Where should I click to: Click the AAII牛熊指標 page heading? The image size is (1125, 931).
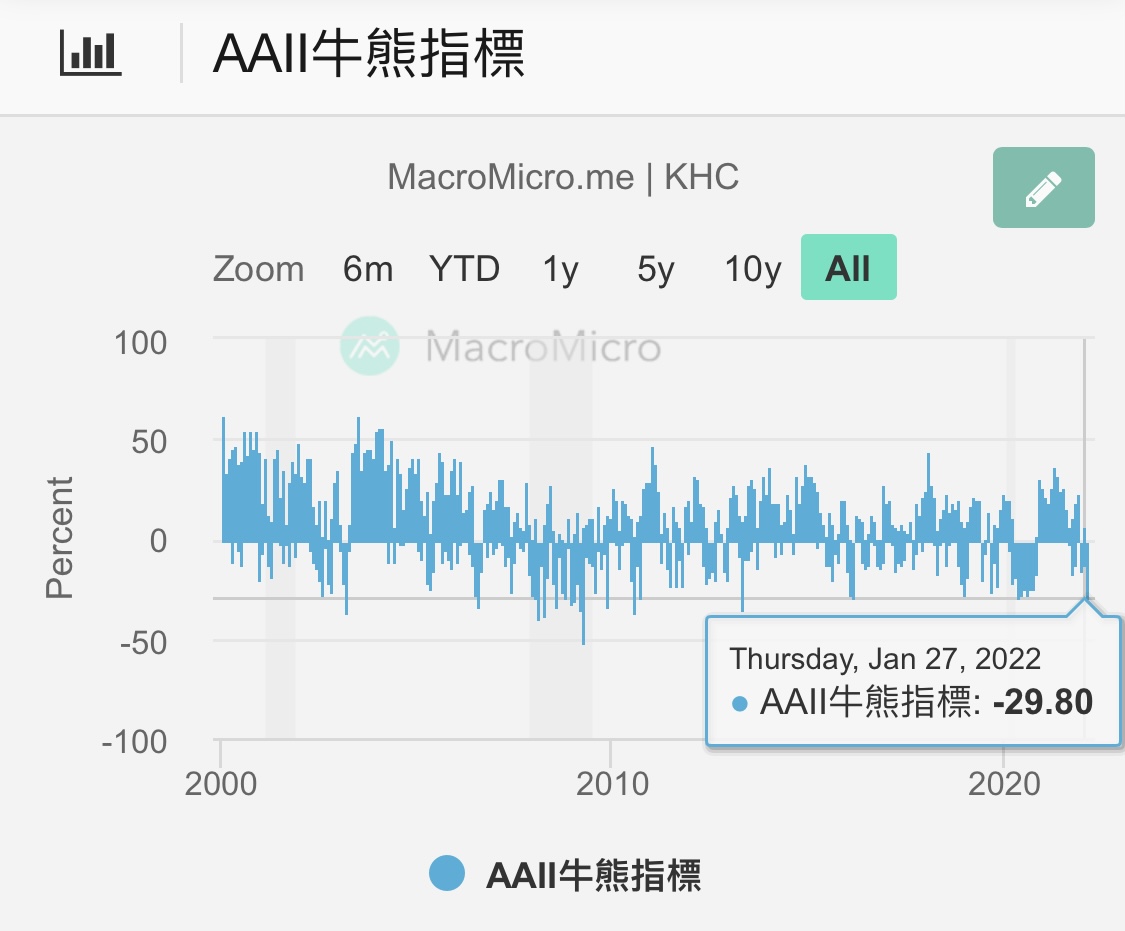point(369,54)
